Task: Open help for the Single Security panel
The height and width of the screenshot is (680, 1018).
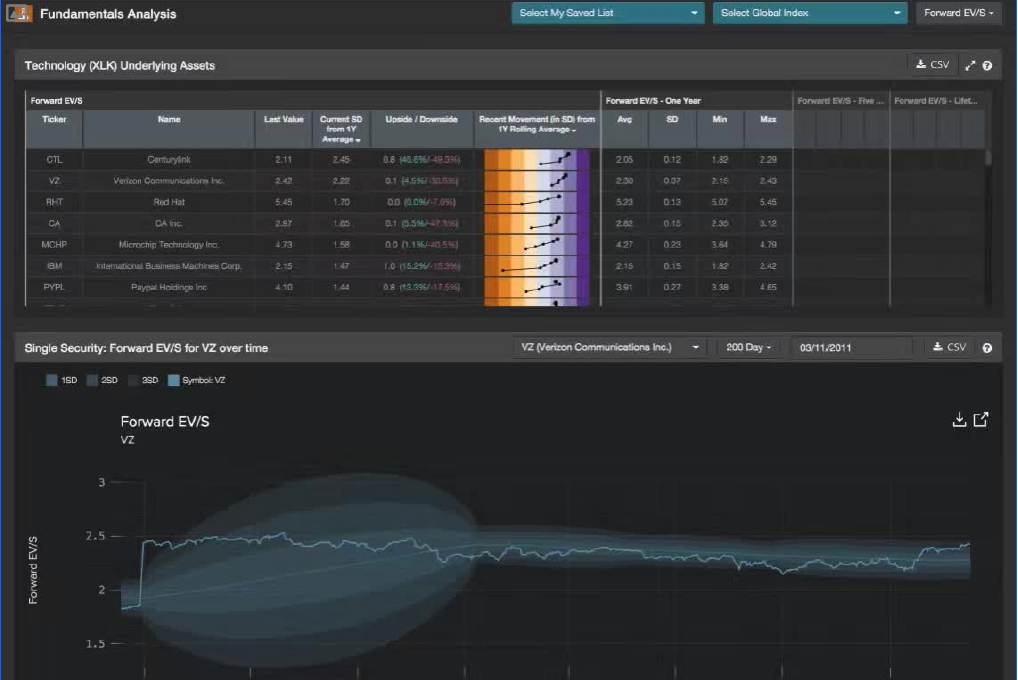Action: click(987, 348)
